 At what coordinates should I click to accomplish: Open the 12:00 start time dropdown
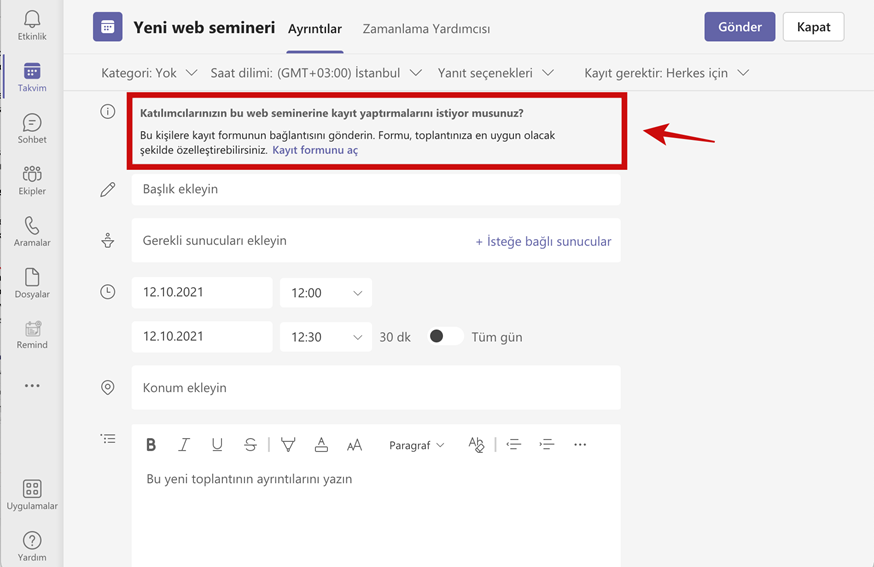326,293
